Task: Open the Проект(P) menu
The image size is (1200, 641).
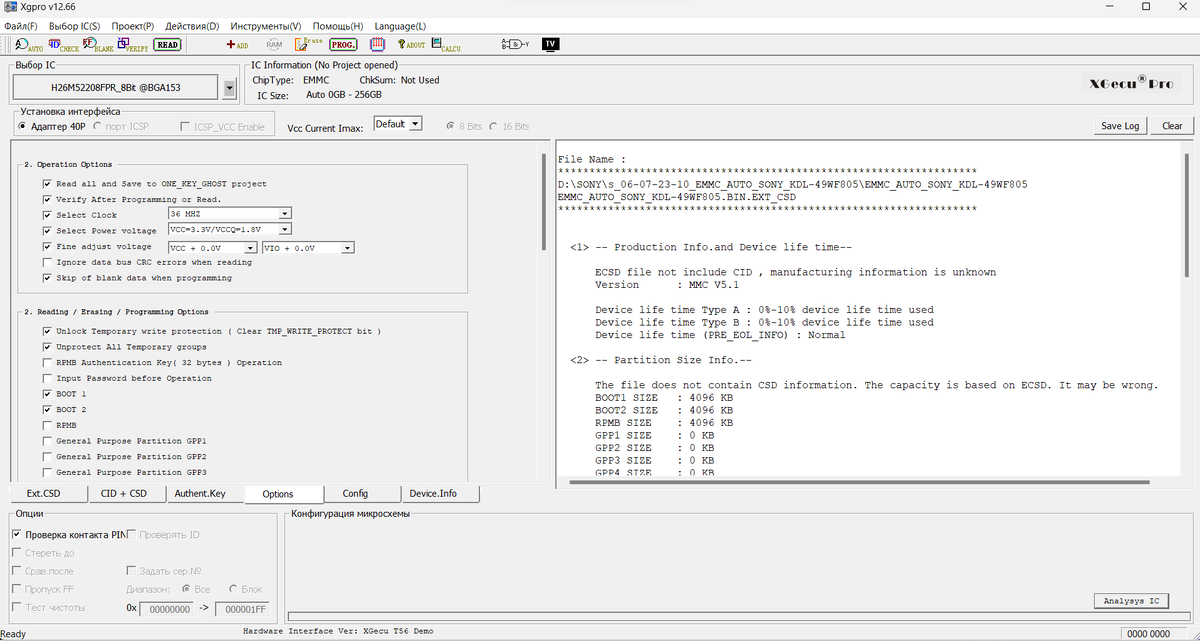Action: (x=133, y=26)
